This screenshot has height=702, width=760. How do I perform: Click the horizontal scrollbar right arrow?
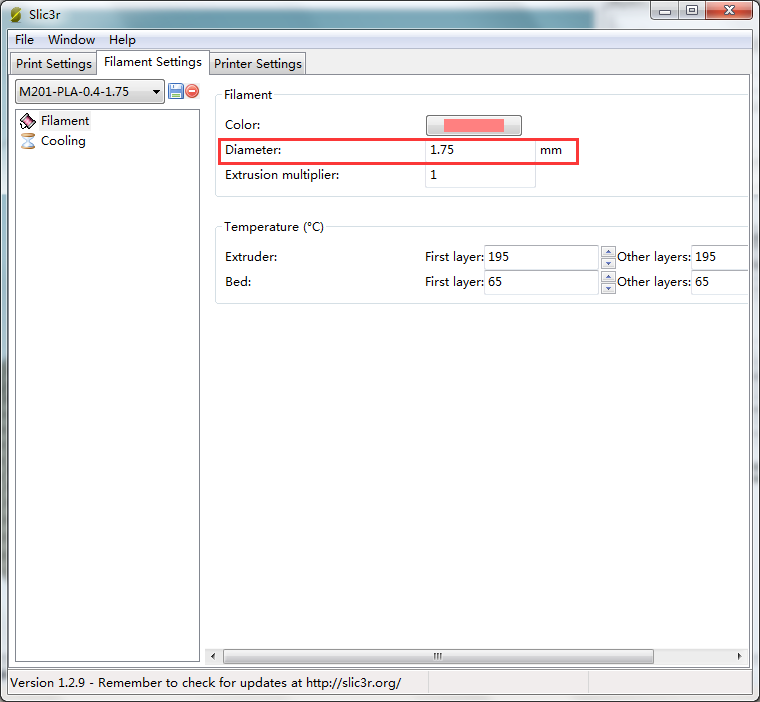point(740,656)
